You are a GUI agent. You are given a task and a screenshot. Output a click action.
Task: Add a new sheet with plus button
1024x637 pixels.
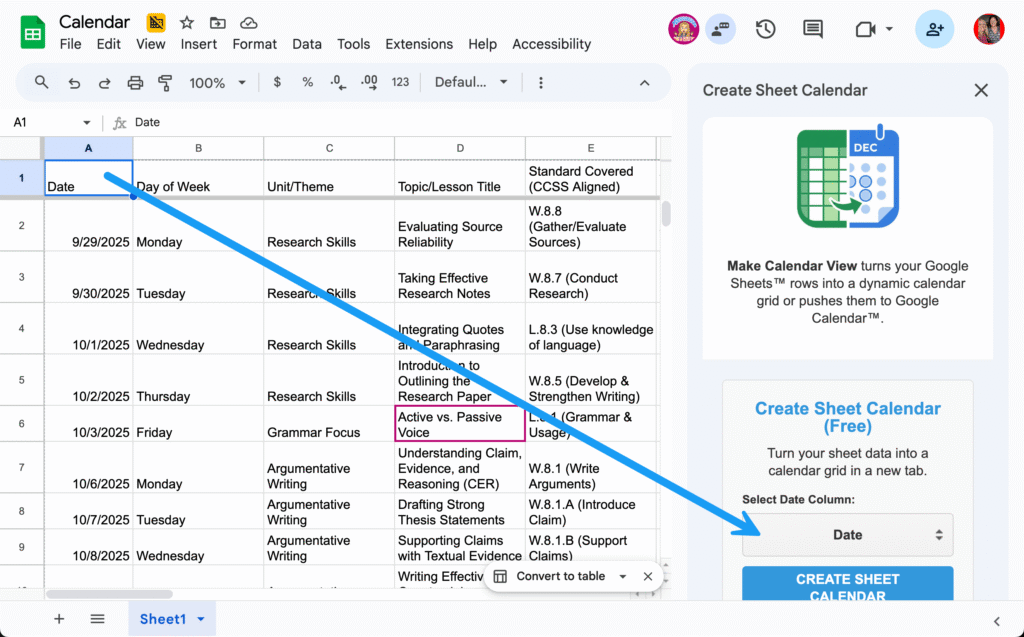point(59,619)
